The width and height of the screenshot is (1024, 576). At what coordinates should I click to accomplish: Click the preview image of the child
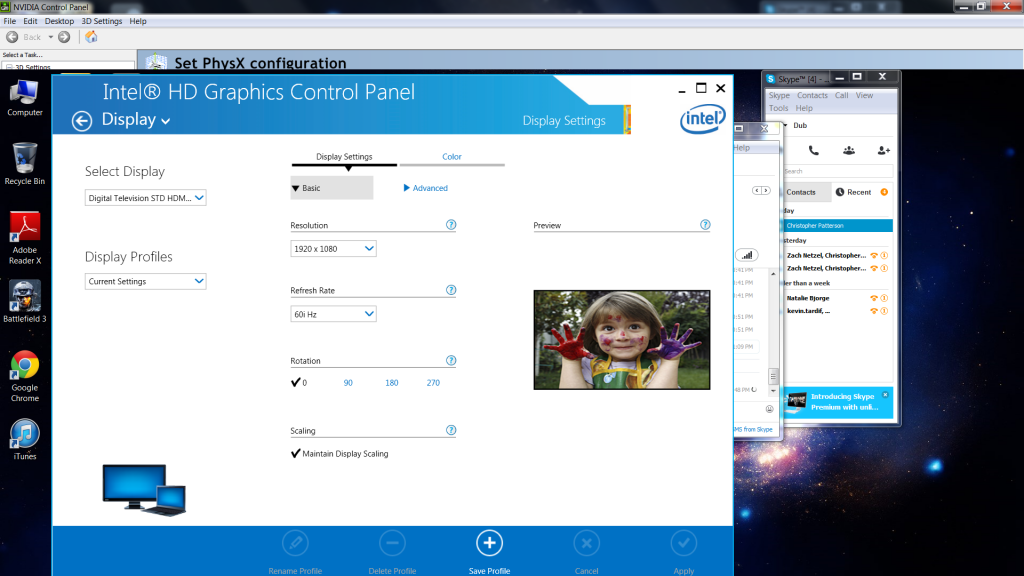[x=622, y=340]
